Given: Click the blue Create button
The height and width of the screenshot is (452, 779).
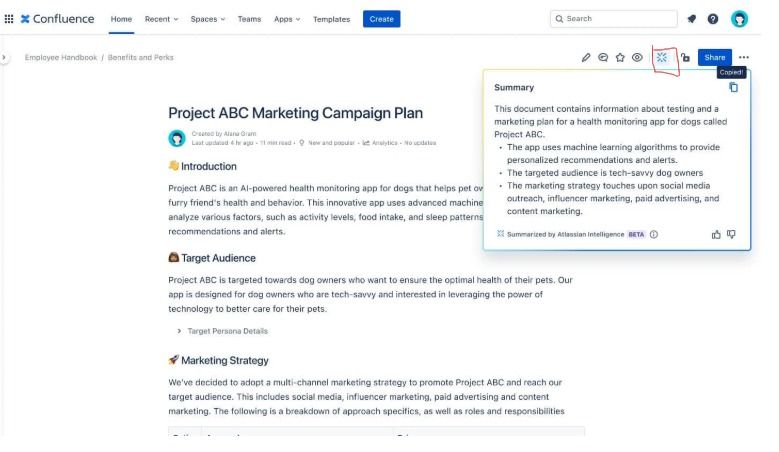Looking at the screenshot, I should coord(381,19).
